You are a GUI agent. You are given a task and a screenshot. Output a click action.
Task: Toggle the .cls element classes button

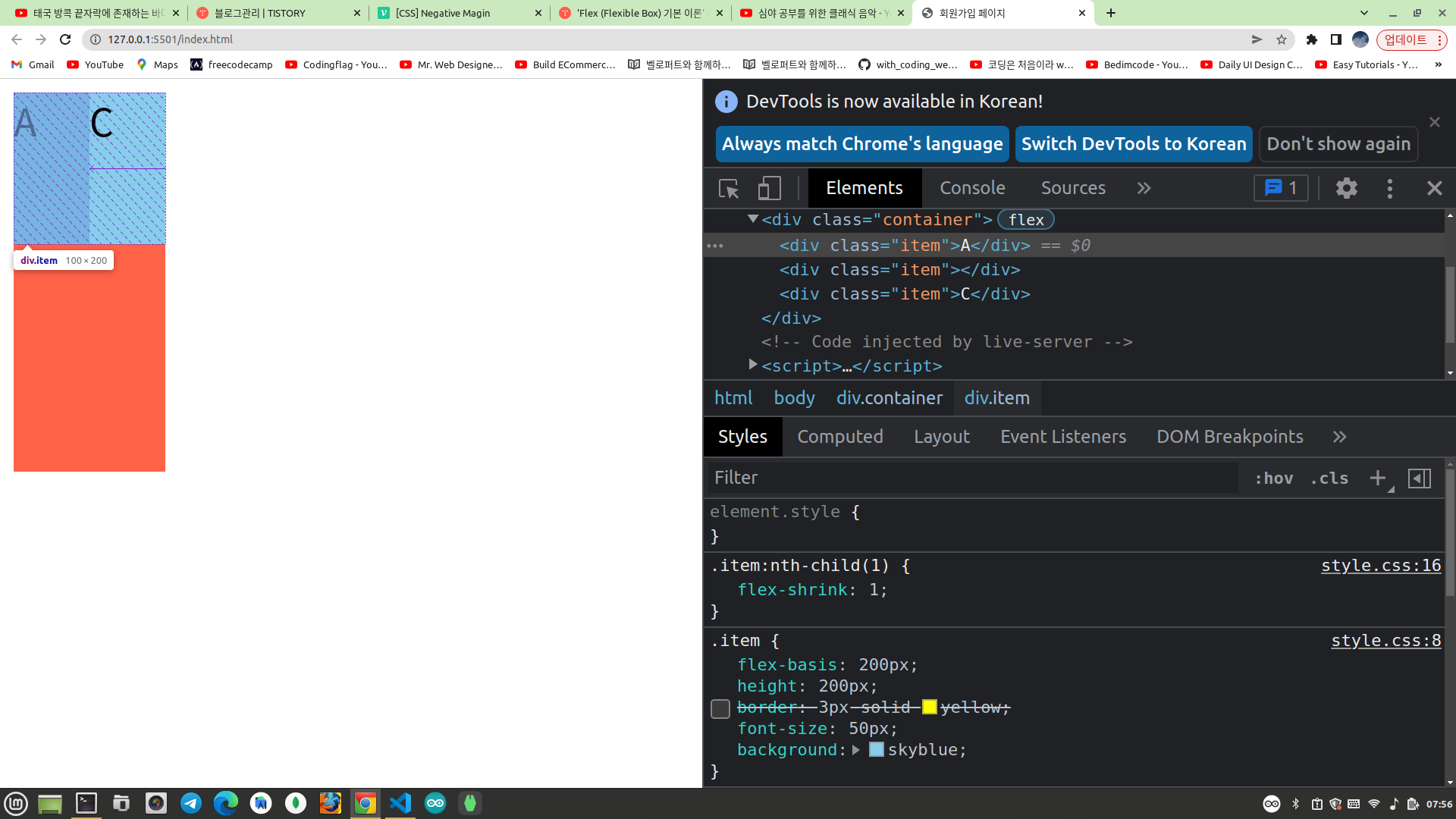coord(1329,478)
